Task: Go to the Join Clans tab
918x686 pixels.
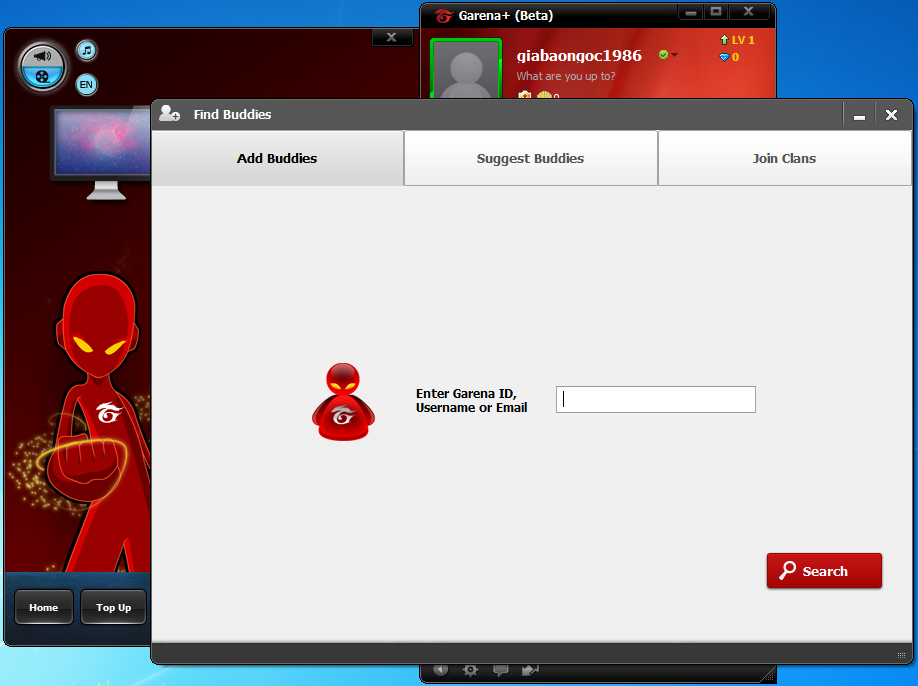Action: click(x=784, y=158)
